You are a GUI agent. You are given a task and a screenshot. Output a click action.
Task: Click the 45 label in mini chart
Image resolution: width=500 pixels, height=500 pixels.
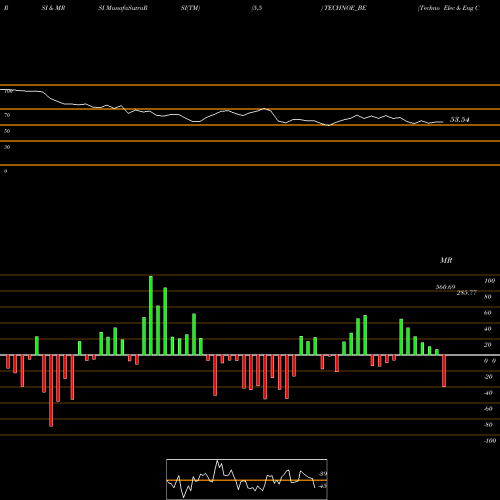point(323,486)
